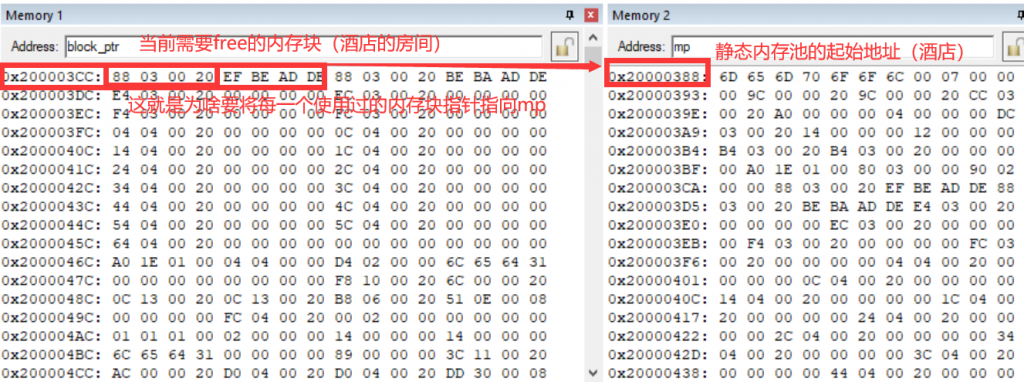The height and width of the screenshot is (382, 1024).
Task: Click address 0x20000401 in Memory 2
Action: [658, 281]
